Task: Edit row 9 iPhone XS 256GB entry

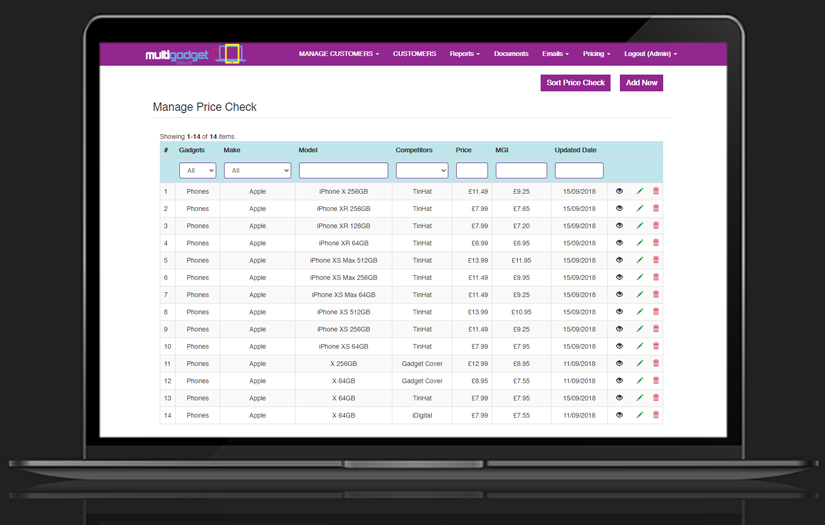Action: (640, 329)
